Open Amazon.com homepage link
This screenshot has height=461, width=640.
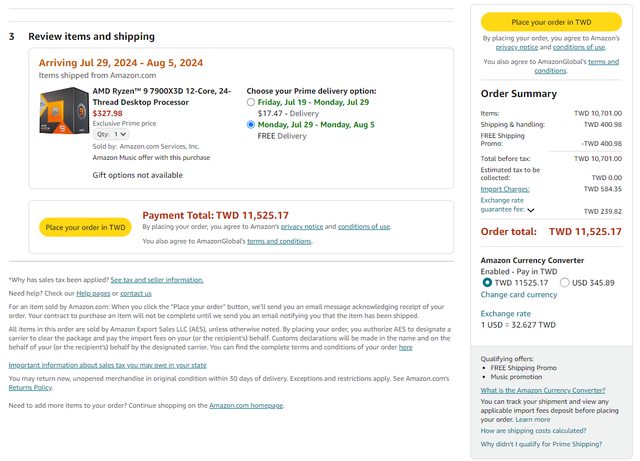[246, 405]
